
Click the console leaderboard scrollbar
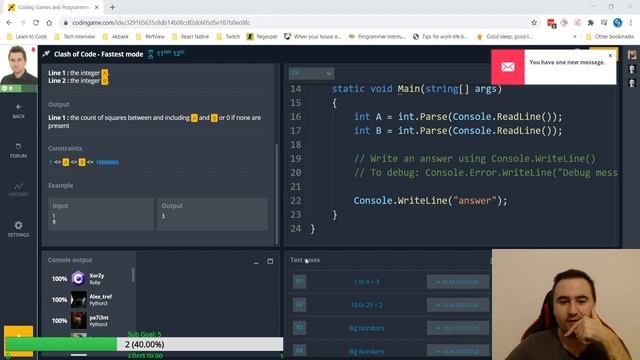coord(133,275)
